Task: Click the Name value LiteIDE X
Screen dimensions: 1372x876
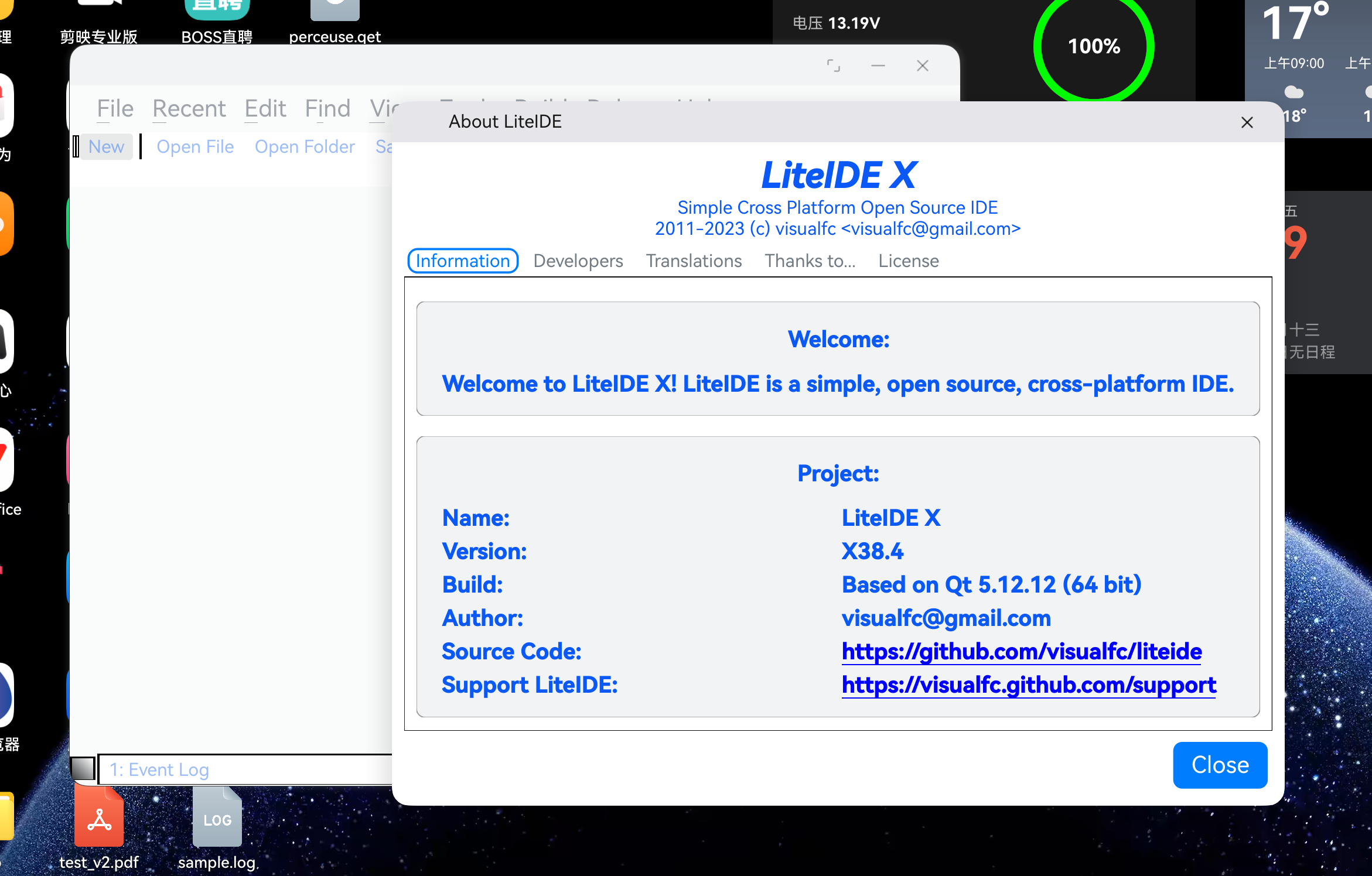Action: (x=891, y=518)
